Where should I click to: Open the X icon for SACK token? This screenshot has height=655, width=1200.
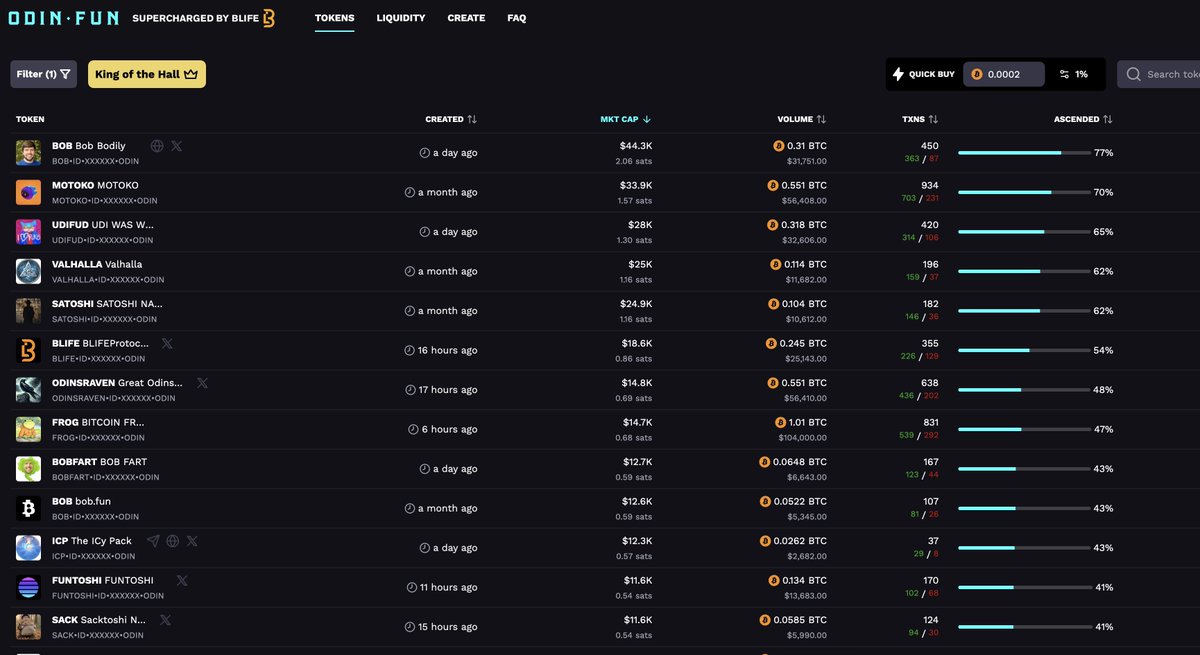click(165, 620)
